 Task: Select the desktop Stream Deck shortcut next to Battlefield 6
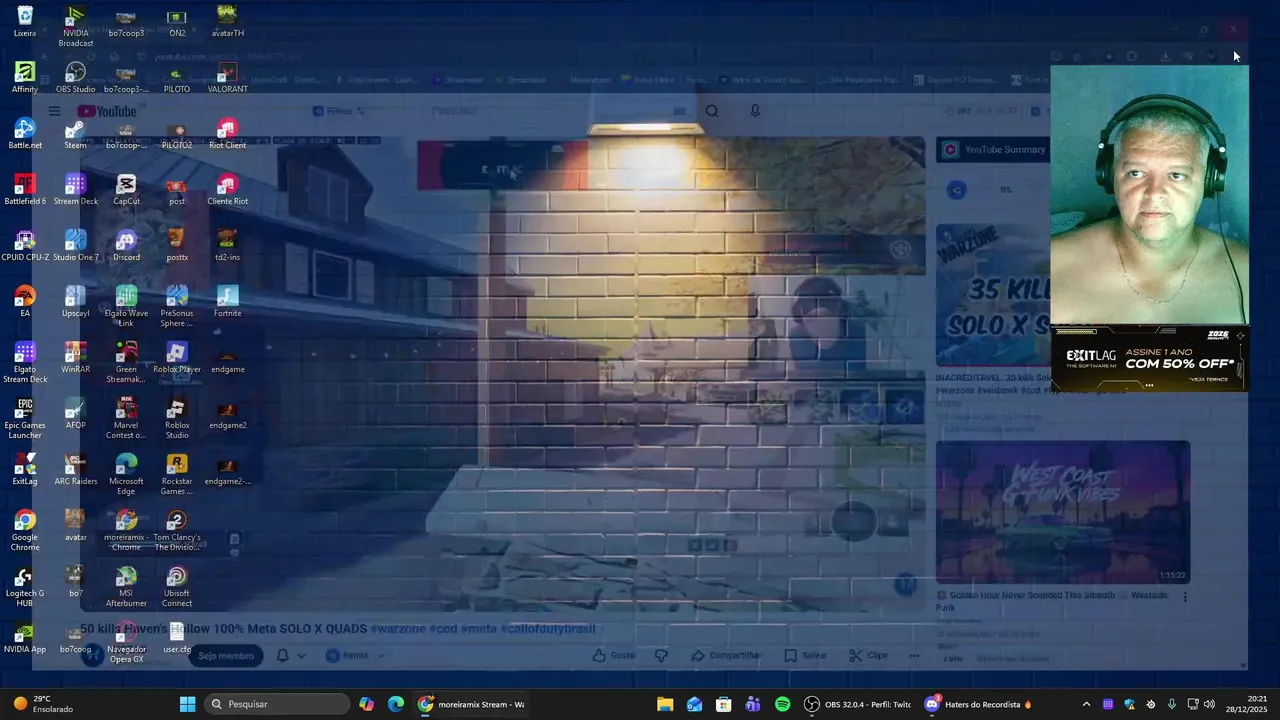[x=75, y=190]
